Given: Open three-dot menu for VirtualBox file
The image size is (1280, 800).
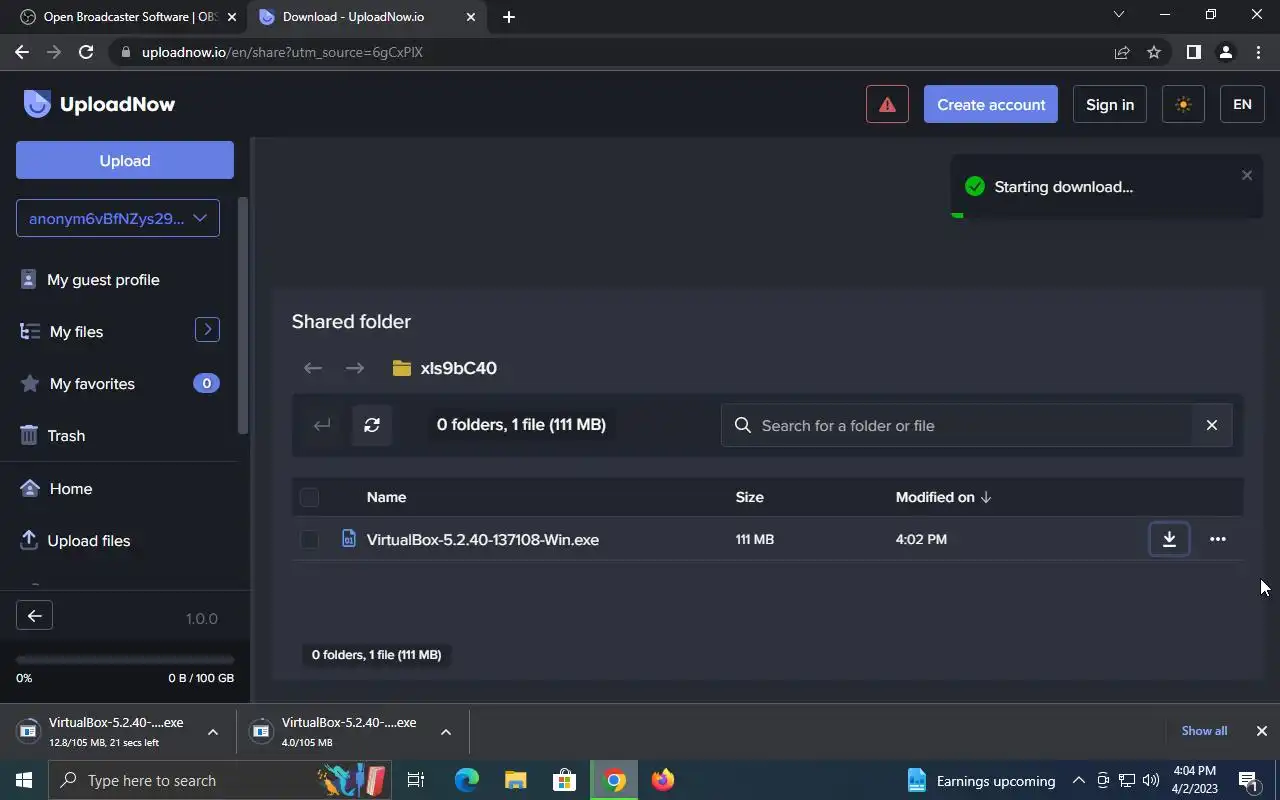Looking at the screenshot, I should click(1217, 539).
